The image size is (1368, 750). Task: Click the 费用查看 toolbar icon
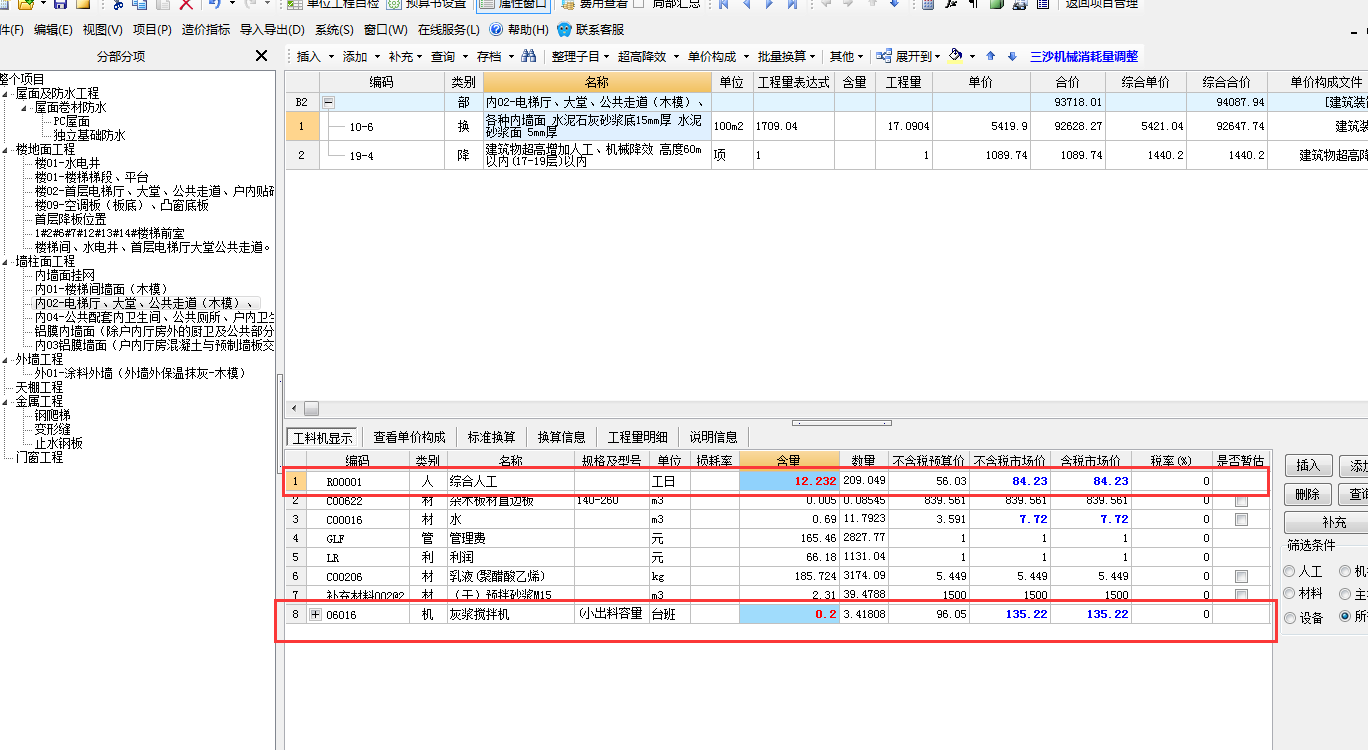coord(567,4)
